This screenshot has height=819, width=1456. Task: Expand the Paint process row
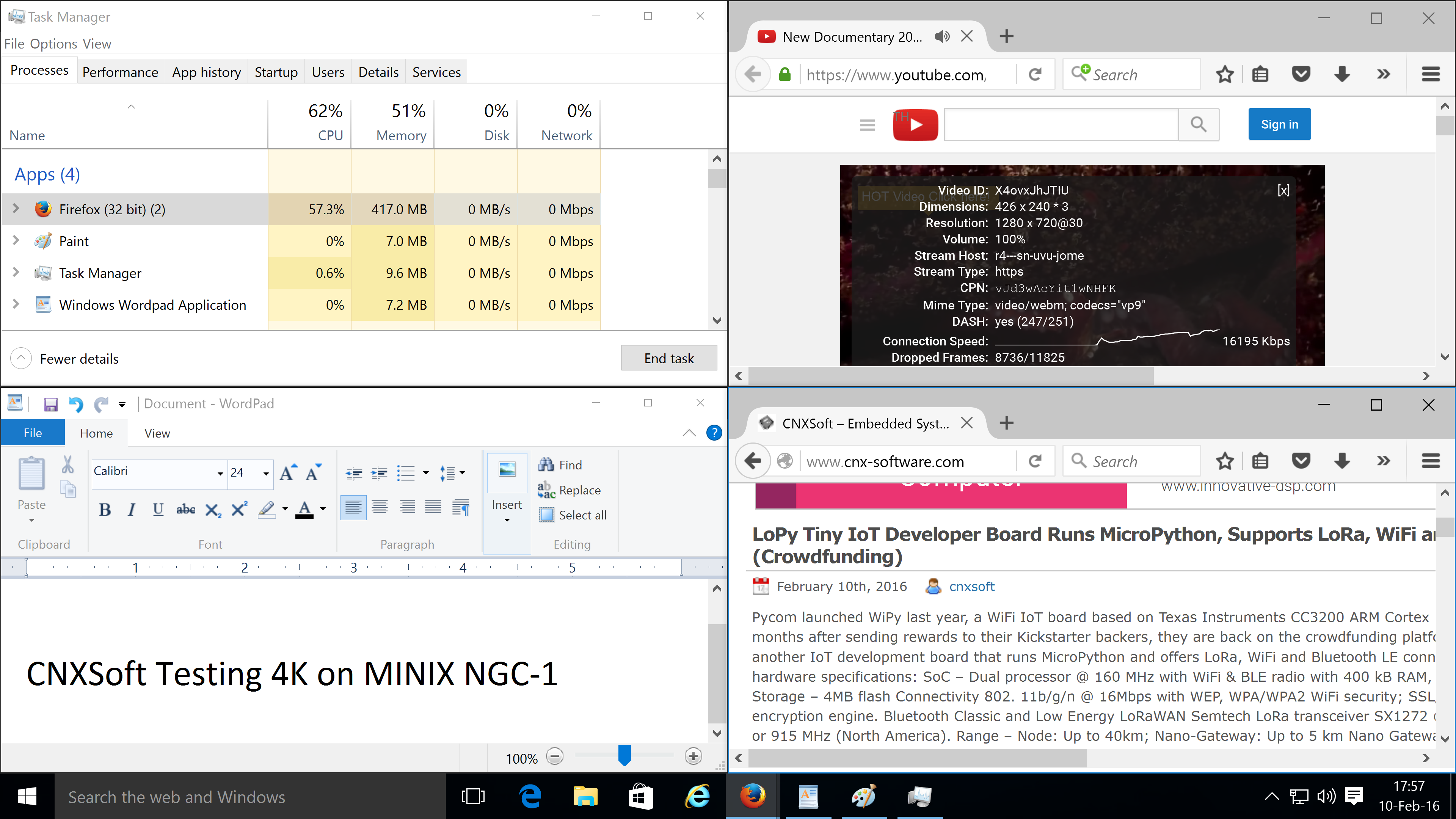(x=16, y=240)
